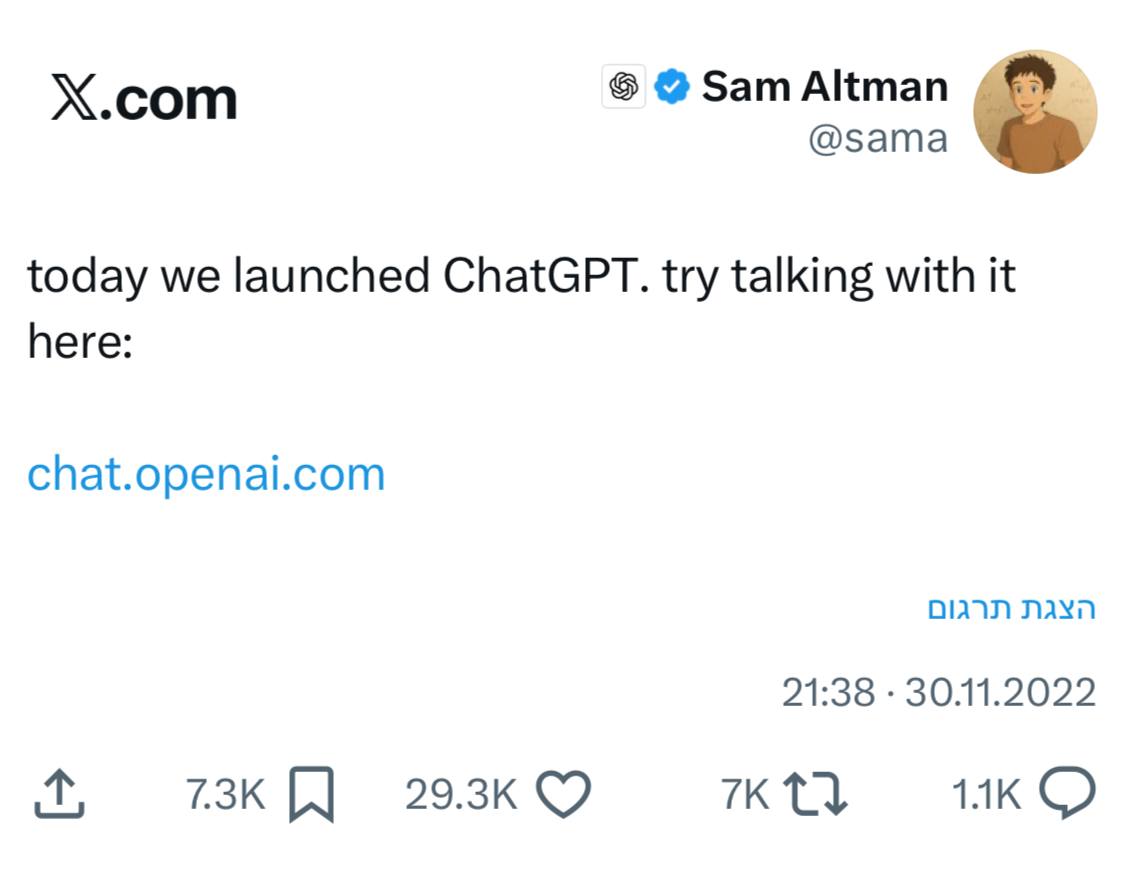Click the 7.3K bookmarks count

pyautogui.click(x=226, y=795)
